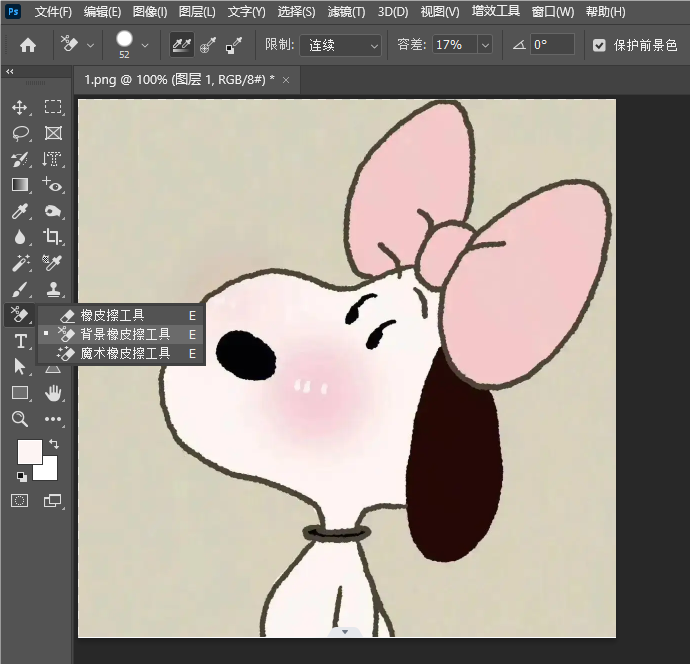Screen dimensions: 690x664
Task: Toggle the 保护前景色 checkbox
Action: (x=599, y=45)
